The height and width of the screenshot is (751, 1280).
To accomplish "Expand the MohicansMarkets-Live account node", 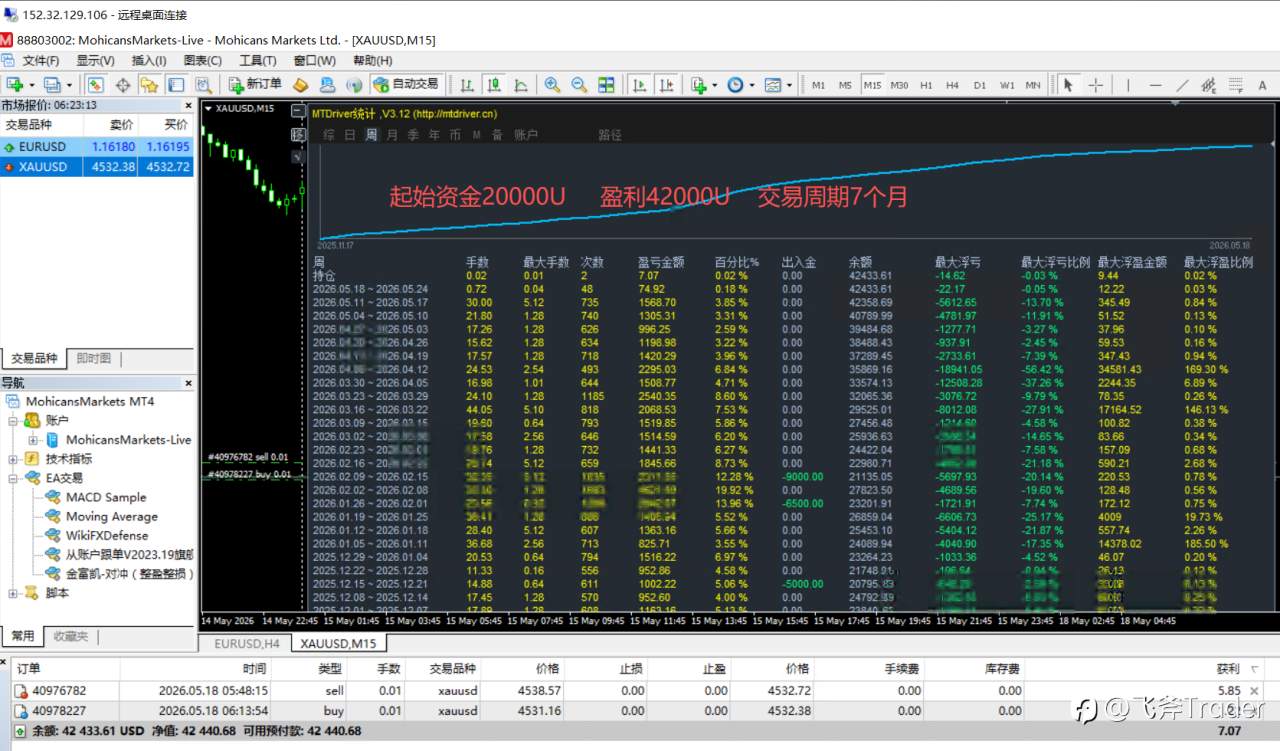I will click(32, 440).
